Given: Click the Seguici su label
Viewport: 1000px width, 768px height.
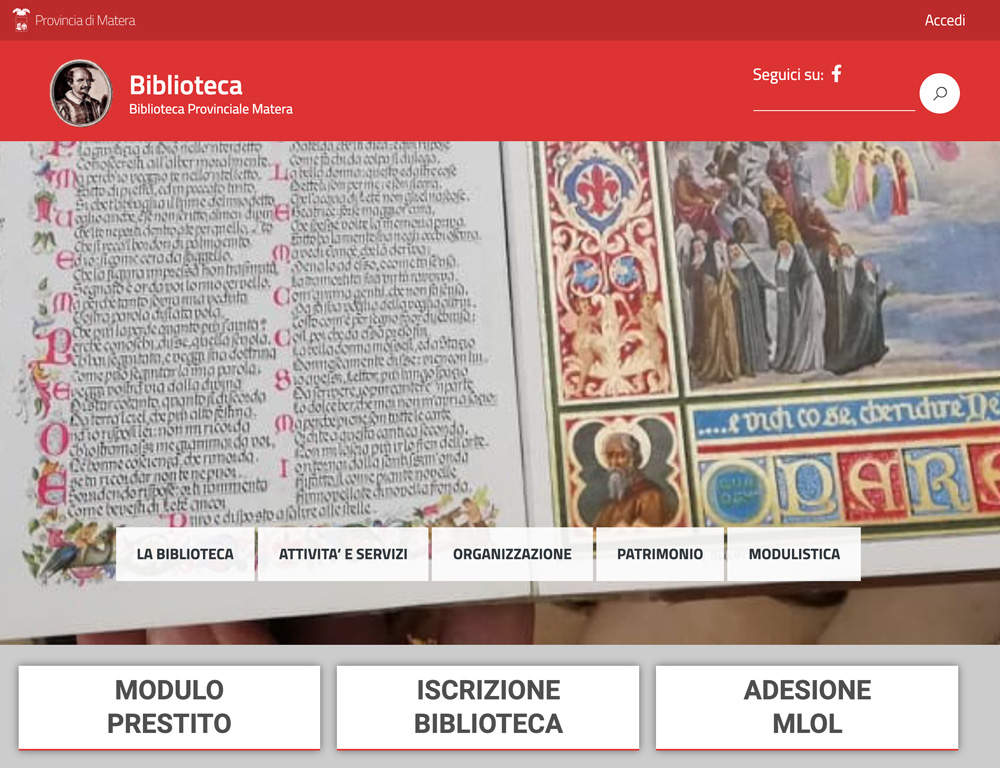Looking at the screenshot, I should (x=788, y=75).
